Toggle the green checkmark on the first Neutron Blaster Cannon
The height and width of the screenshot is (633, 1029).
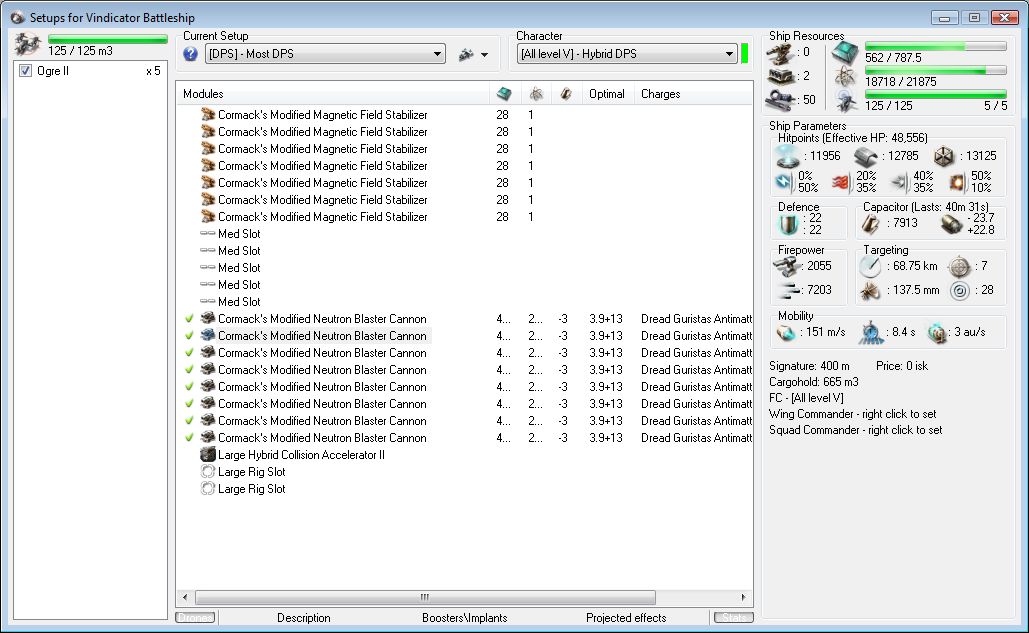(190, 319)
